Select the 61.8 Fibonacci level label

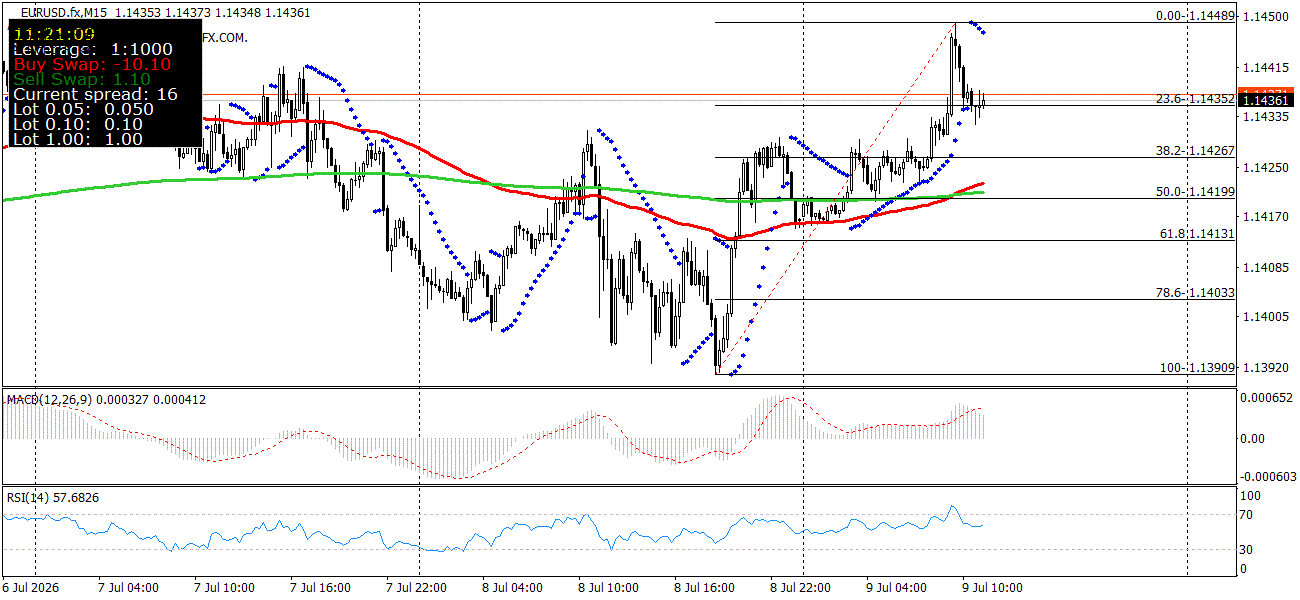1194,234
